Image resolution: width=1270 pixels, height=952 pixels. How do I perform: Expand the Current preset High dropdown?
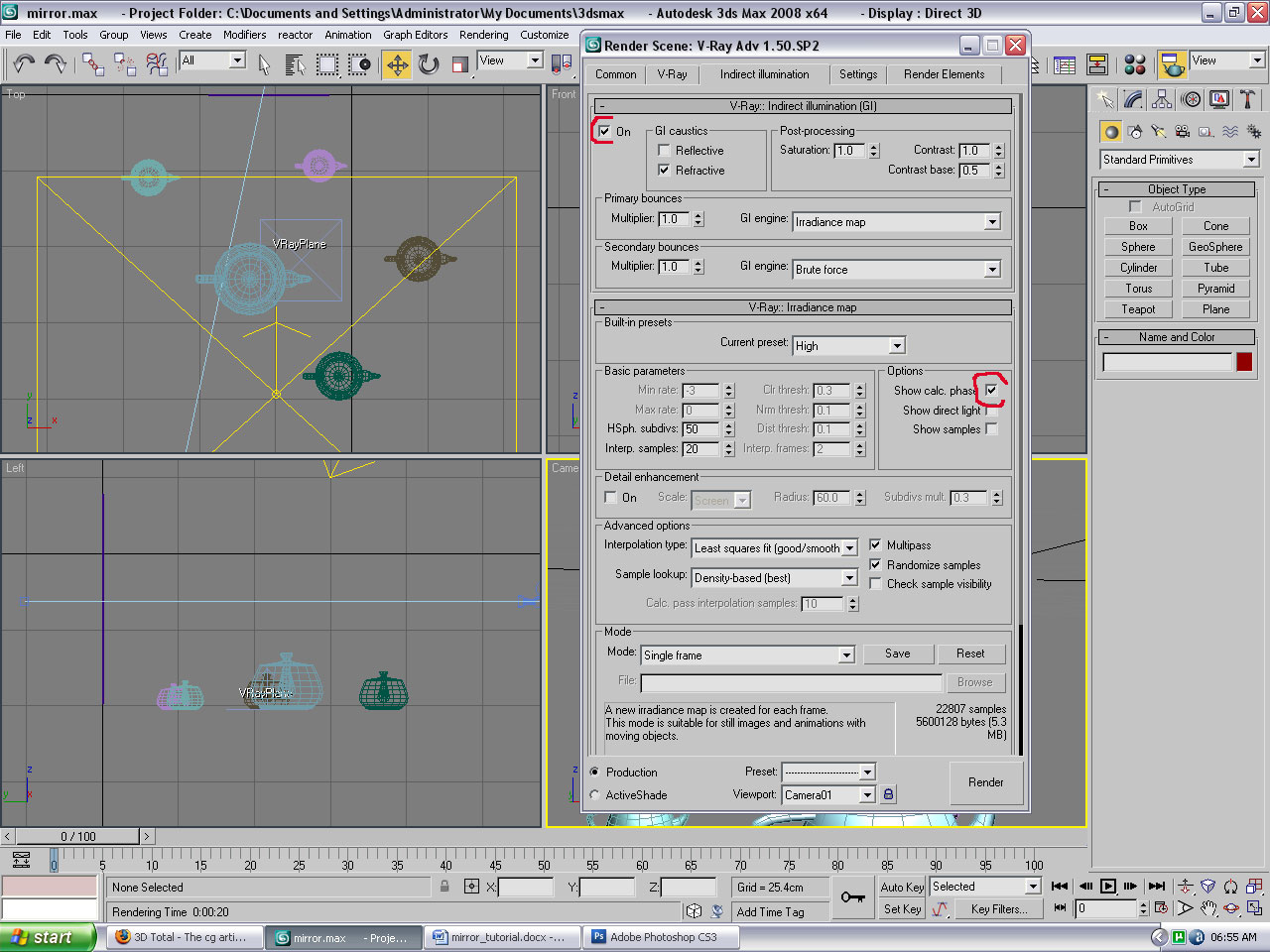[896, 346]
